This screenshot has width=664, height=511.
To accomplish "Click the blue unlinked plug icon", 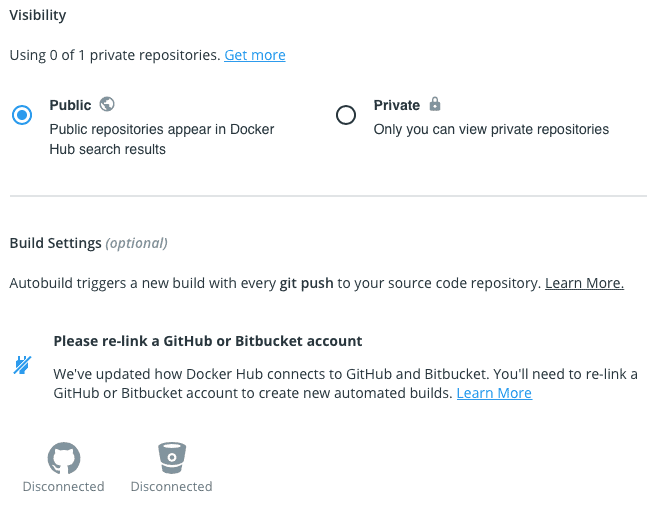I will (x=22, y=365).
